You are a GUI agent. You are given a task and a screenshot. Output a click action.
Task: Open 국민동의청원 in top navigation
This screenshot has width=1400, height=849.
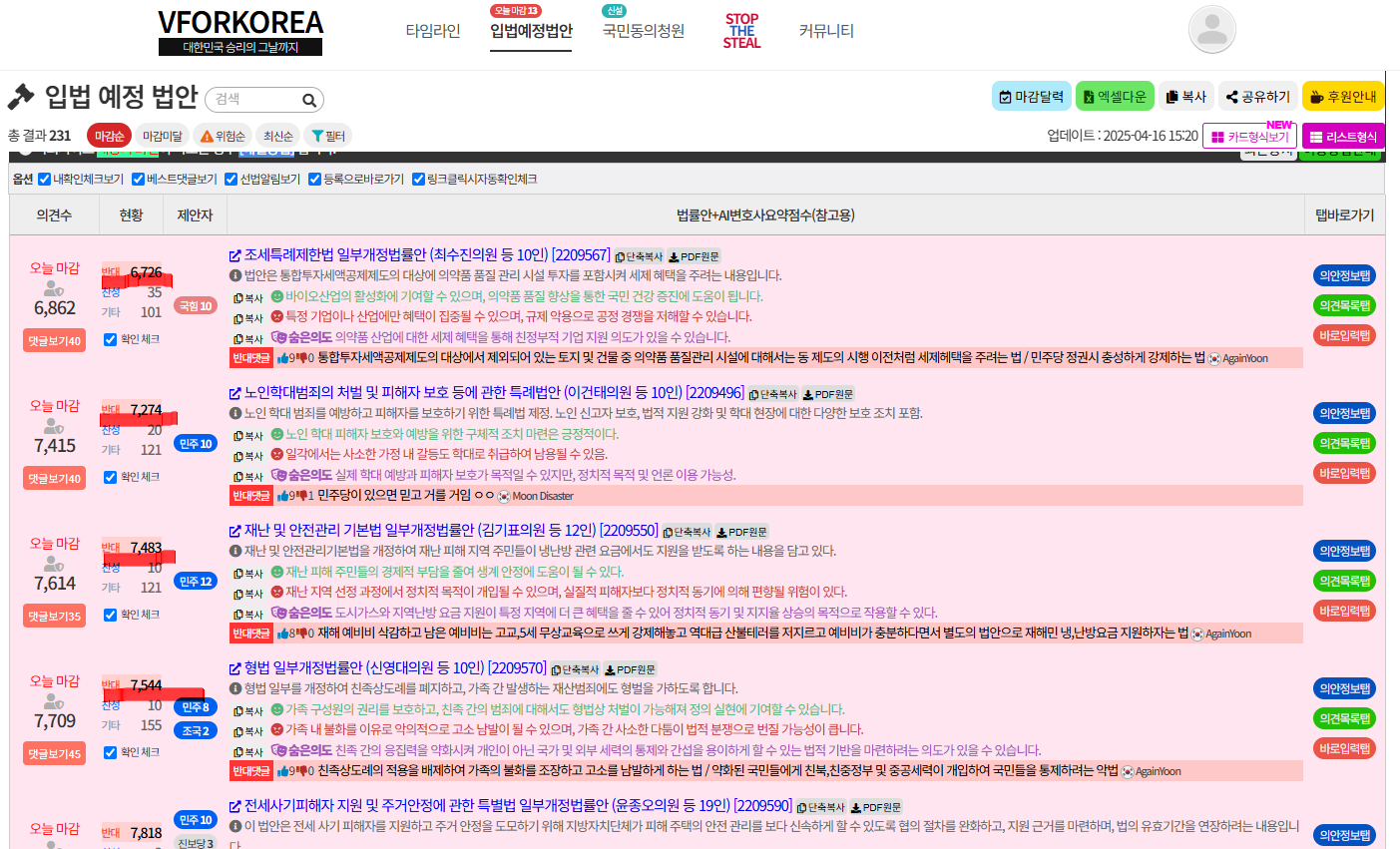[x=644, y=31]
